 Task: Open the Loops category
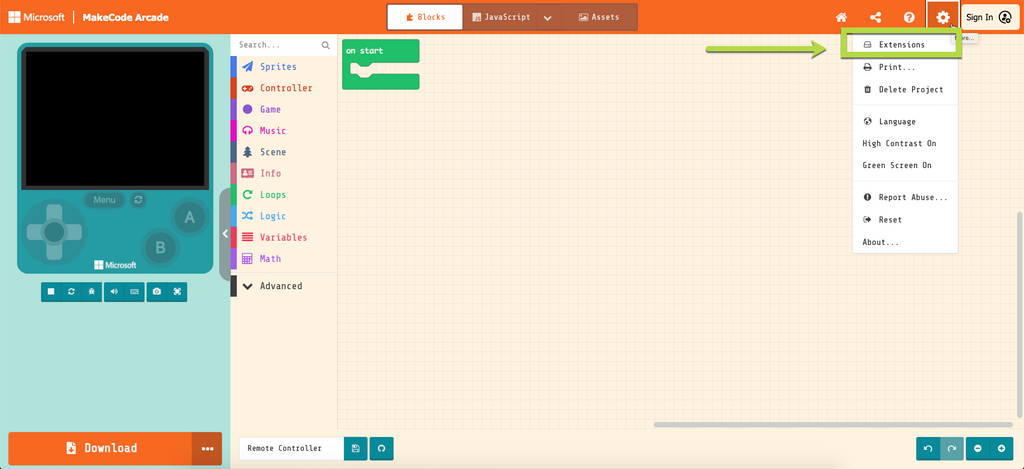click(x=283, y=195)
